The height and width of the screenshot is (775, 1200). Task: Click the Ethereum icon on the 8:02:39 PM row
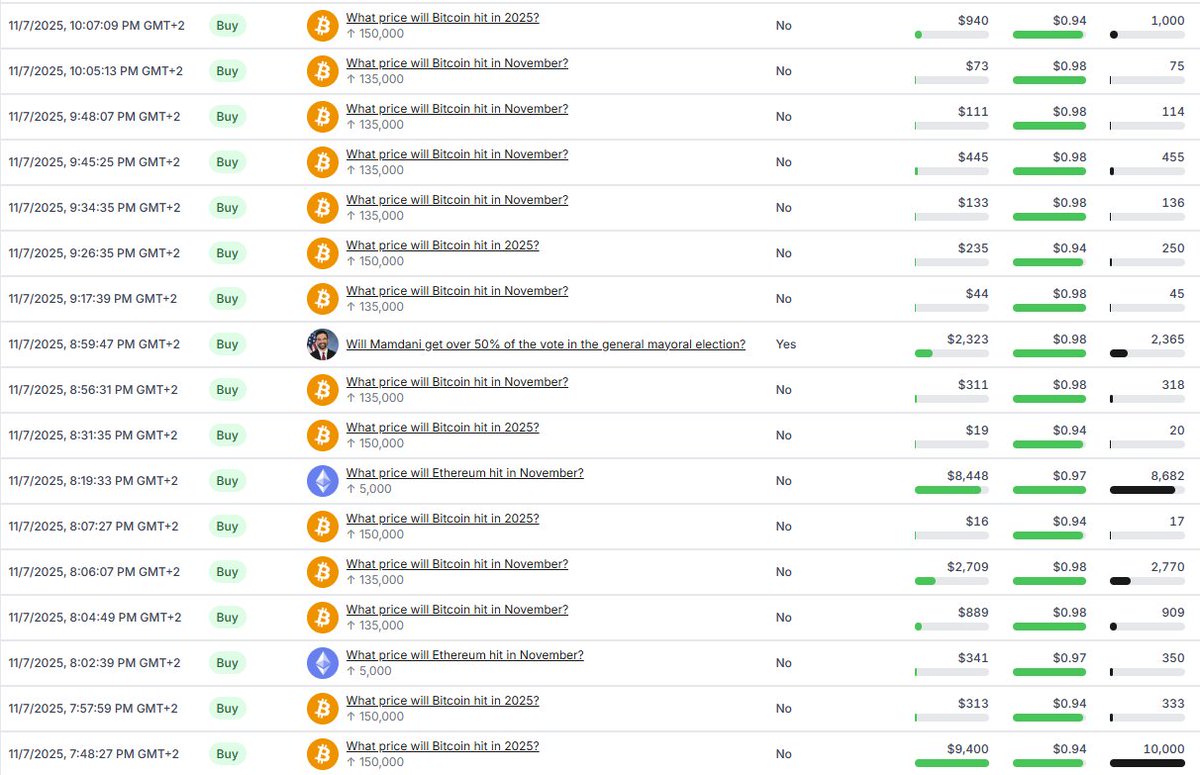(322, 662)
